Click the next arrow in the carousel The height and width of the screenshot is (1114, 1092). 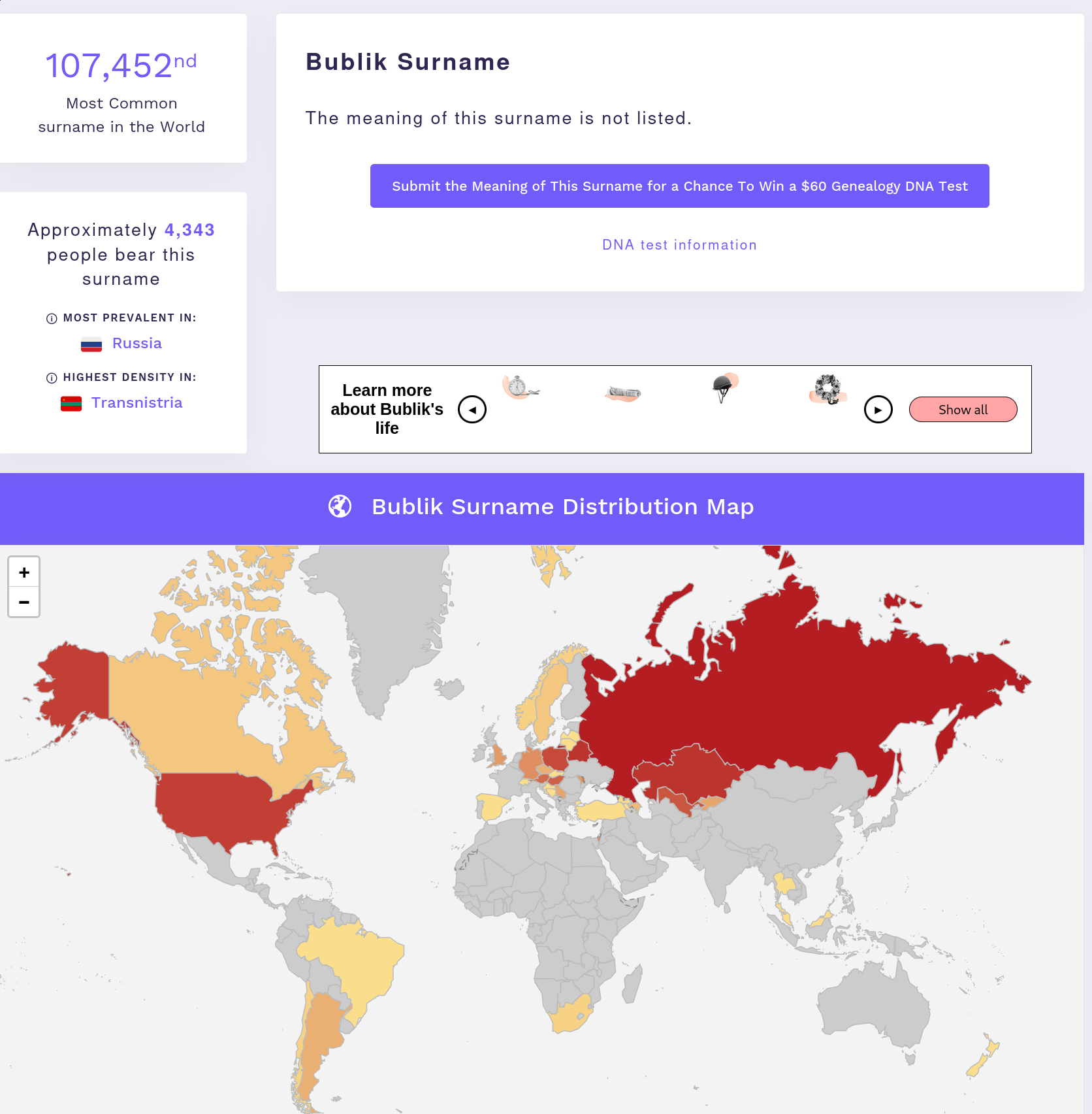pyautogui.click(x=878, y=410)
